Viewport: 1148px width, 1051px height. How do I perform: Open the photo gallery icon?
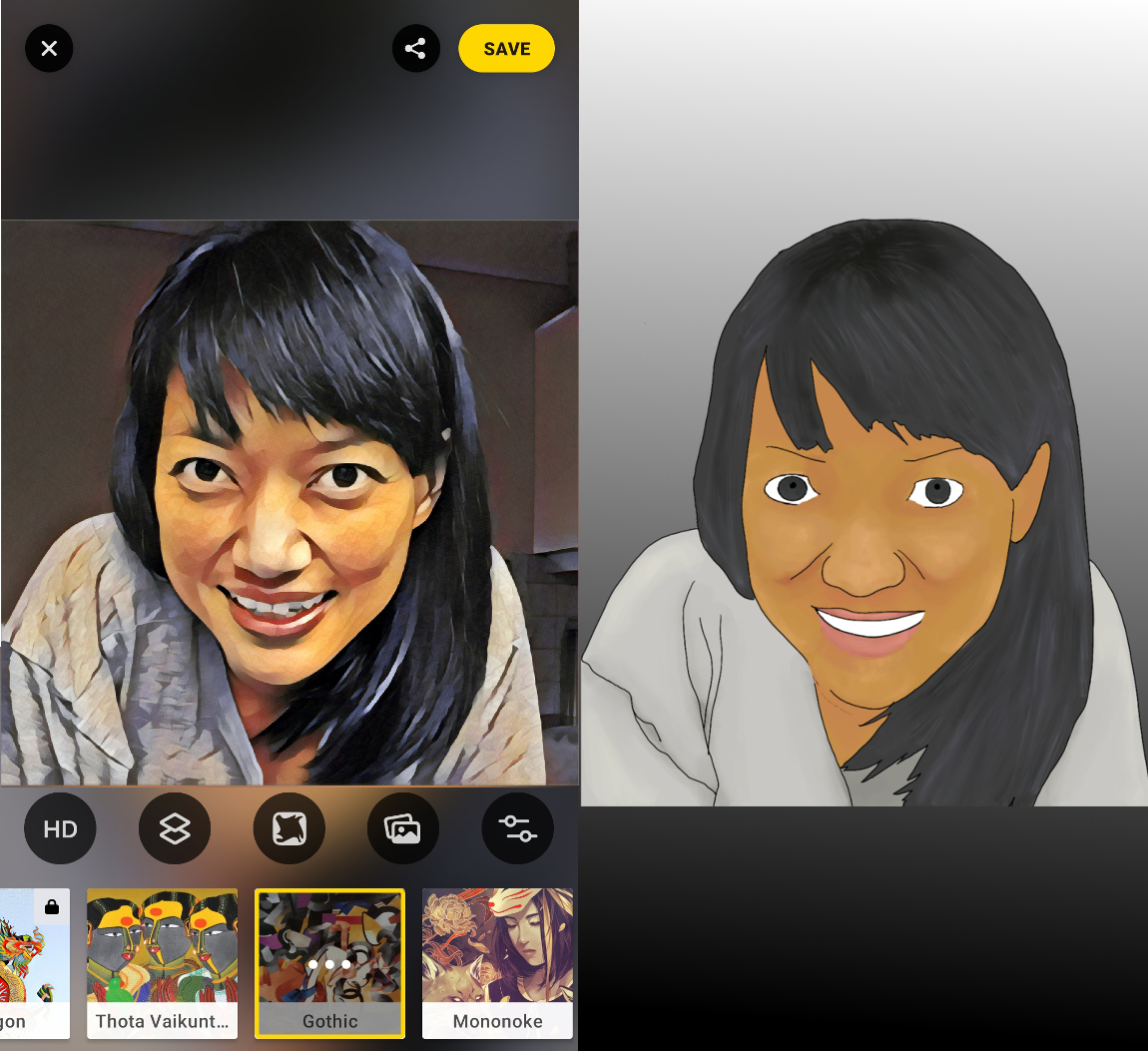[403, 828]
